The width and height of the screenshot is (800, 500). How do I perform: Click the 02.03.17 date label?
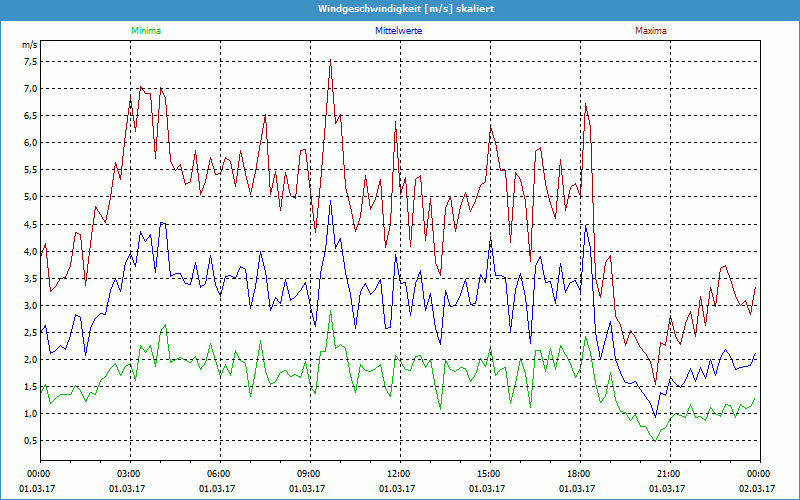click(757, 488)
